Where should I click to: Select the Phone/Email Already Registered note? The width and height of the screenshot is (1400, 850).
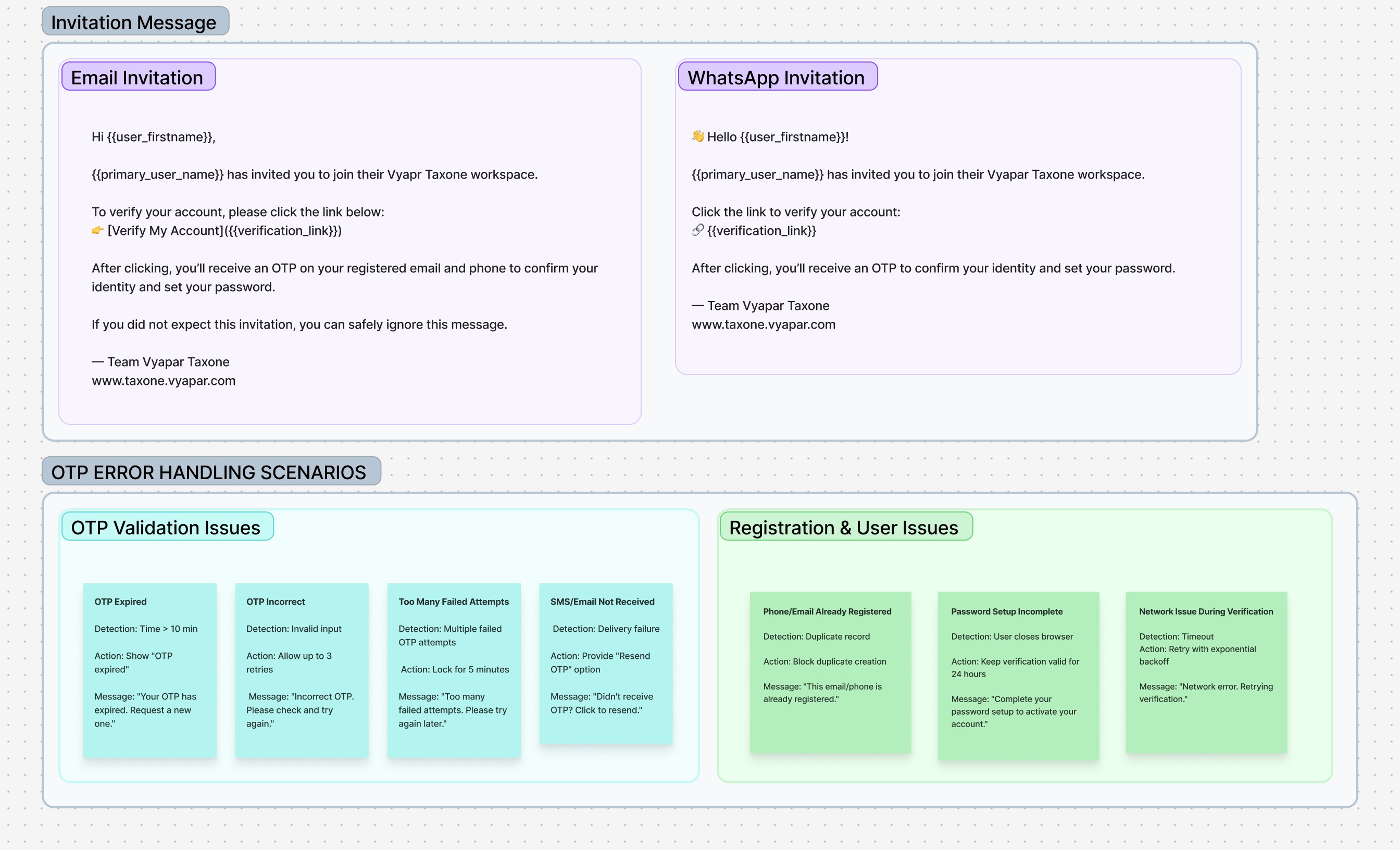click(830, 671)
